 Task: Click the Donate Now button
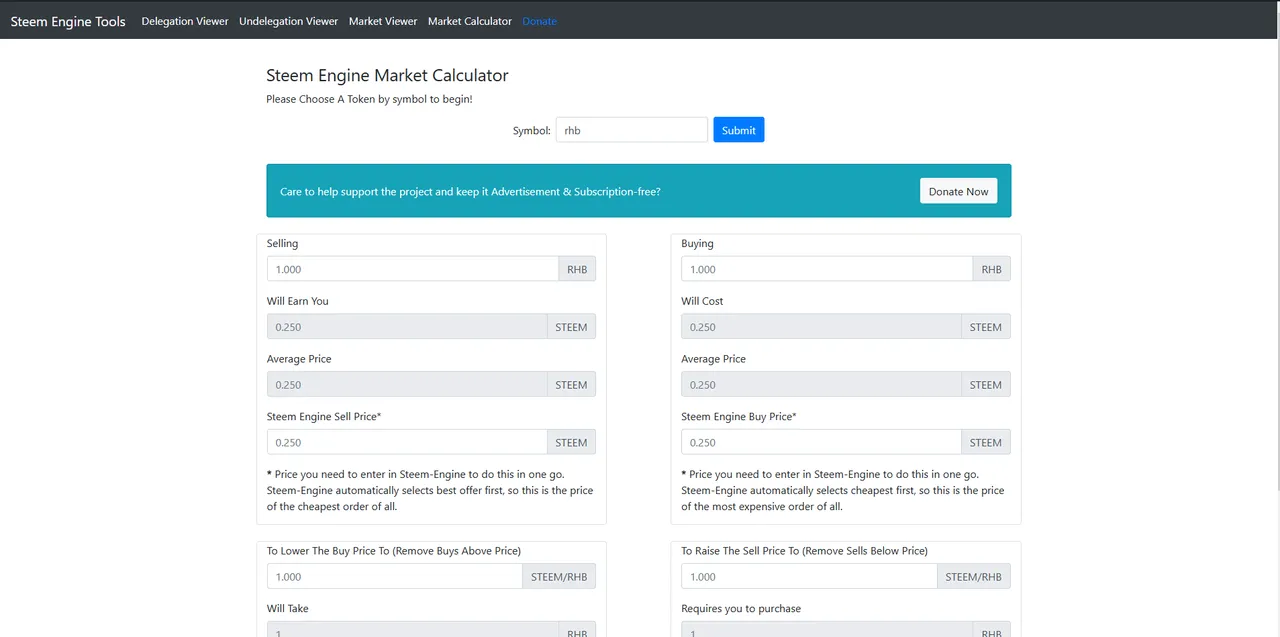point(958,191)
